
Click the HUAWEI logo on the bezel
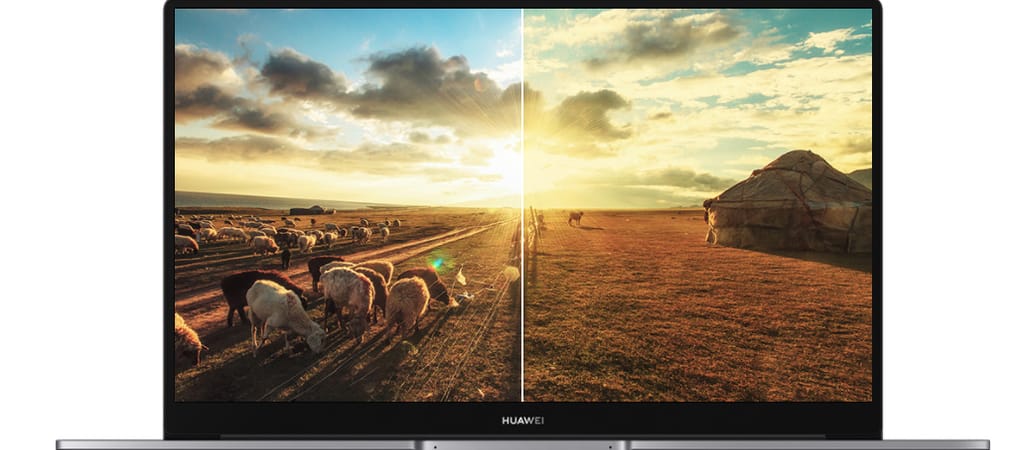pyautogui.click(x=522, y=420)
